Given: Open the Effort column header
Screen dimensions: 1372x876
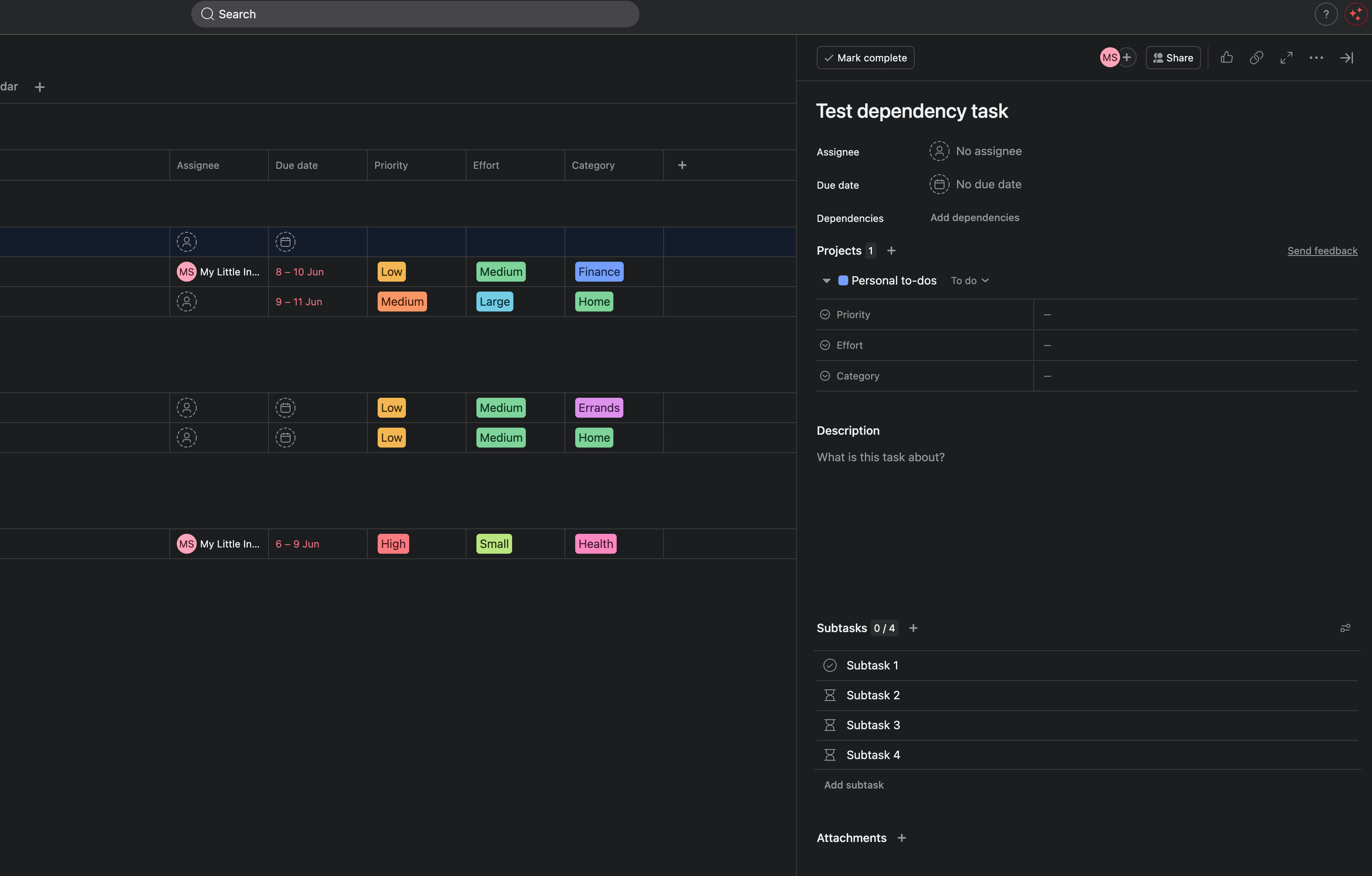Looking at the screenshot, I should [x=515, y=165].
